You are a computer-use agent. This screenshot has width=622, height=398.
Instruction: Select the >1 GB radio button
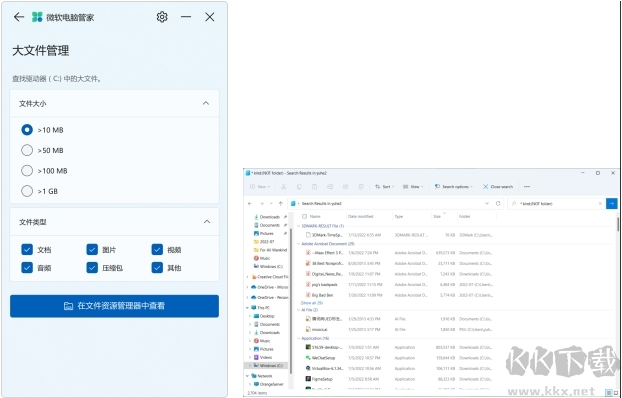click(x=27, y=191)
